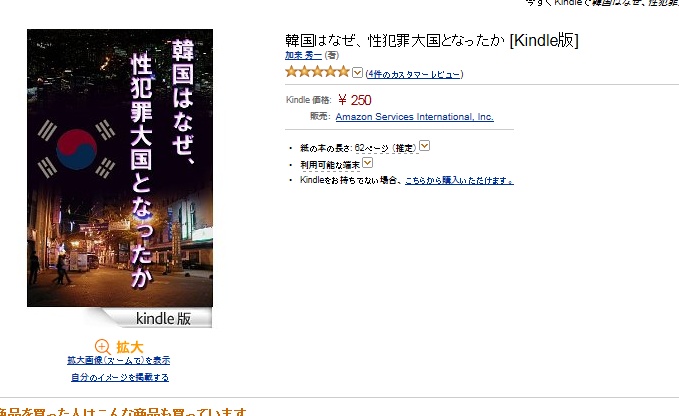Open the 4件のカスタマーレビュー link
679x416 pixels.
pyautogui.click(x=414, y=74)
